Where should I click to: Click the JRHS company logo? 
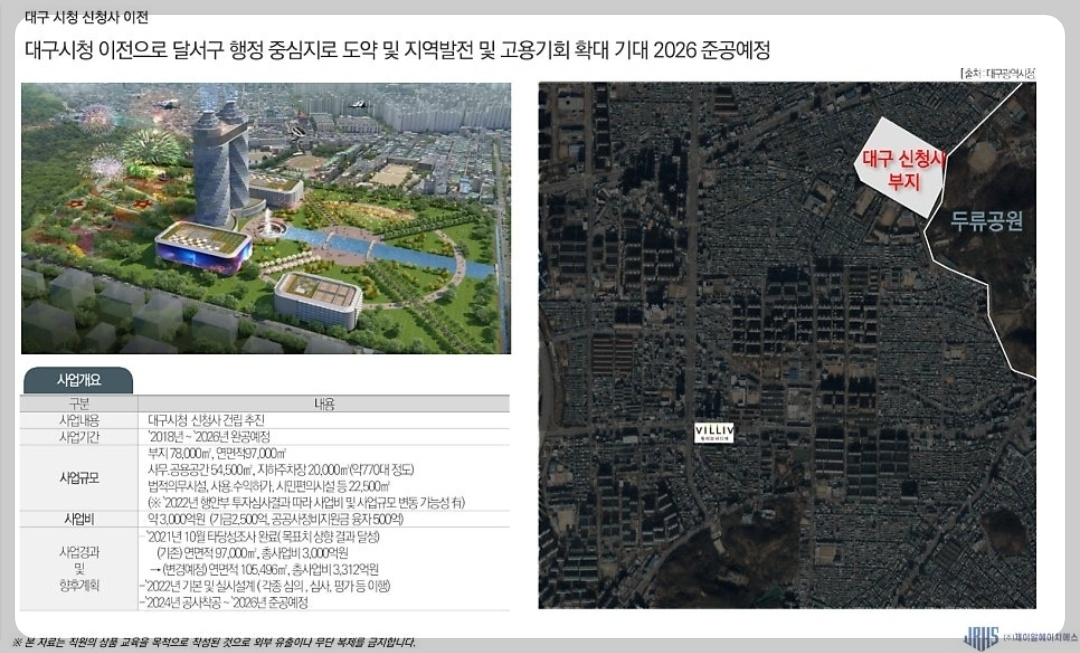pyautogui.click(x=981, y=637)
